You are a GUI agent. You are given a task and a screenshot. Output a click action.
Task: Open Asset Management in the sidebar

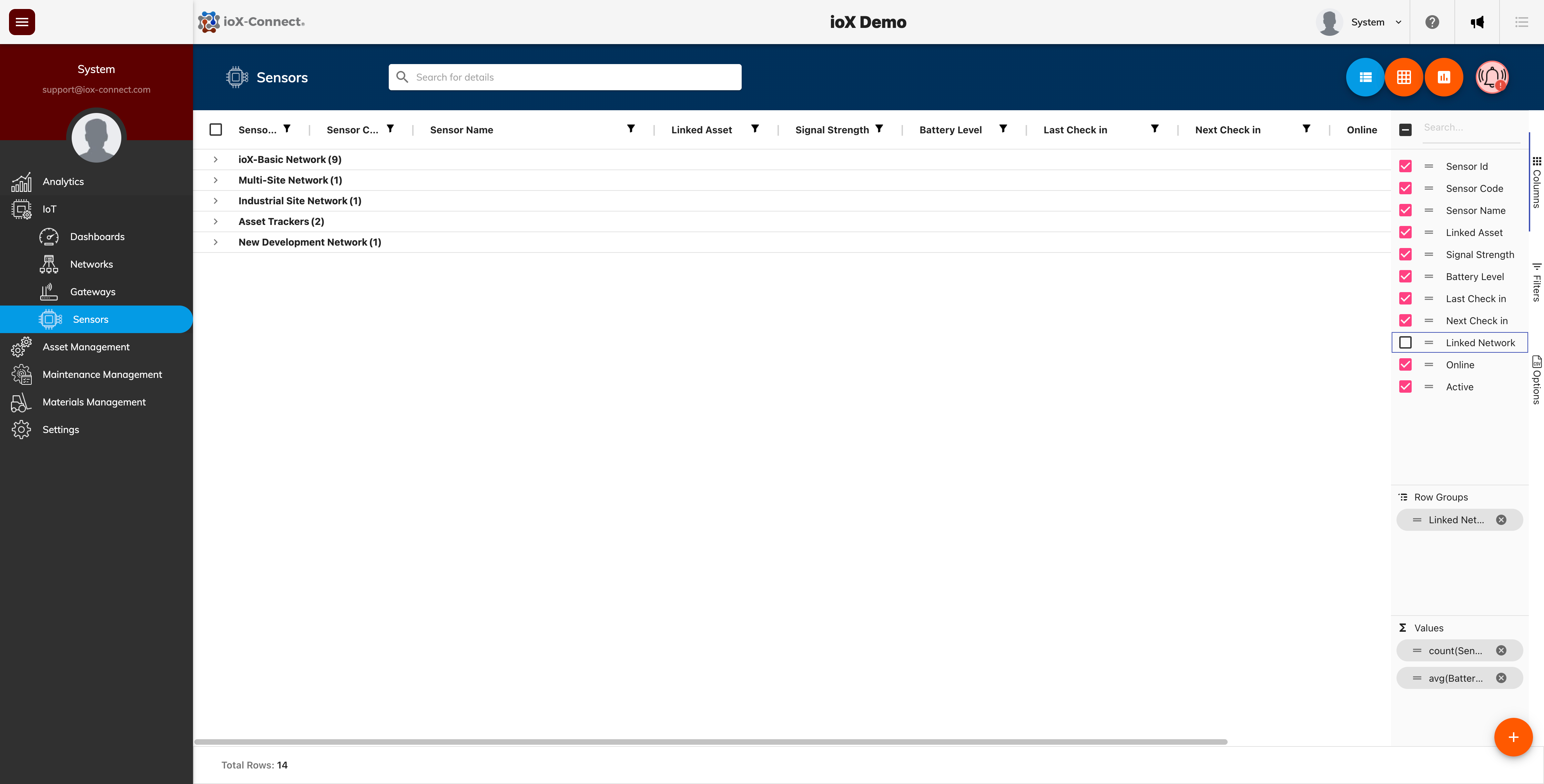(86, 347)
